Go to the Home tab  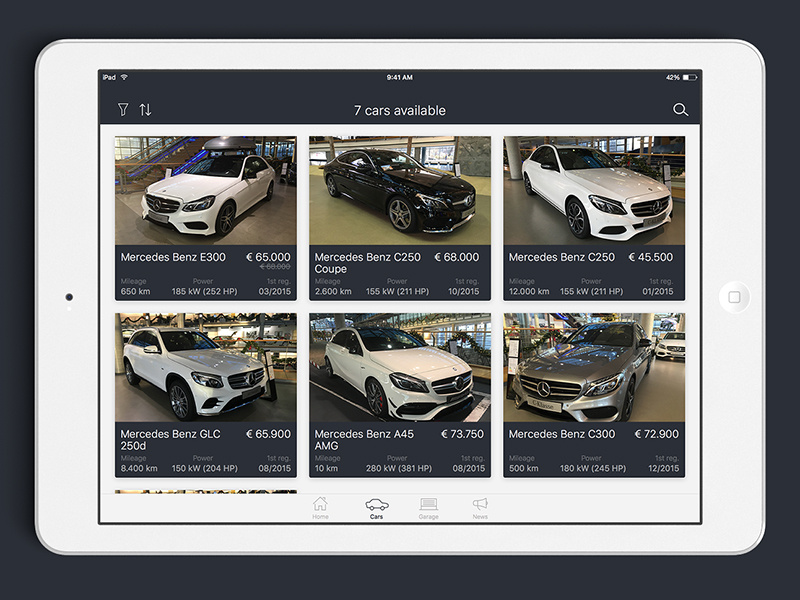pos(320,508)
